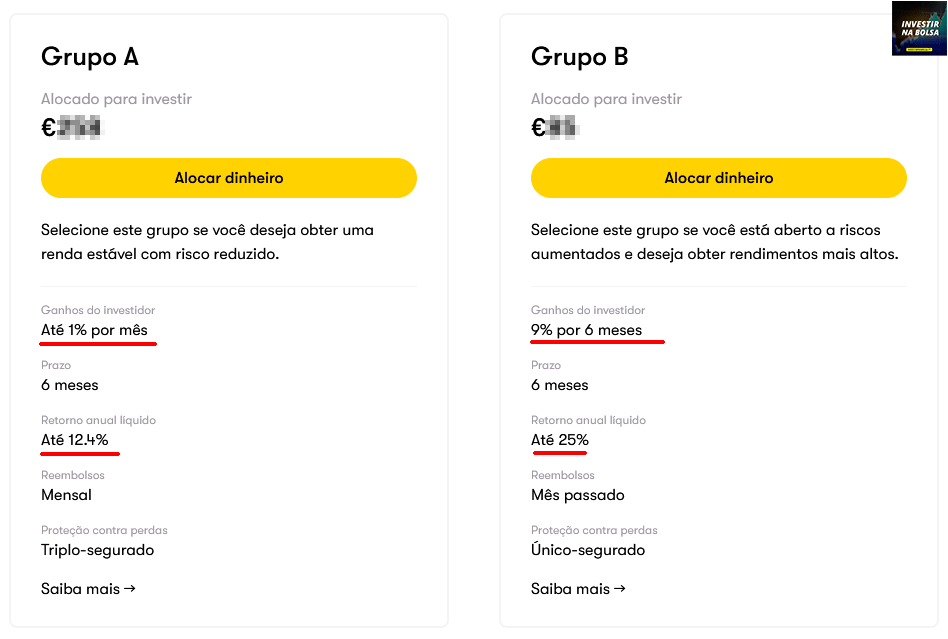Select the Grupo A heading
The height and width of the screenshot is (639, 948).
90,57
